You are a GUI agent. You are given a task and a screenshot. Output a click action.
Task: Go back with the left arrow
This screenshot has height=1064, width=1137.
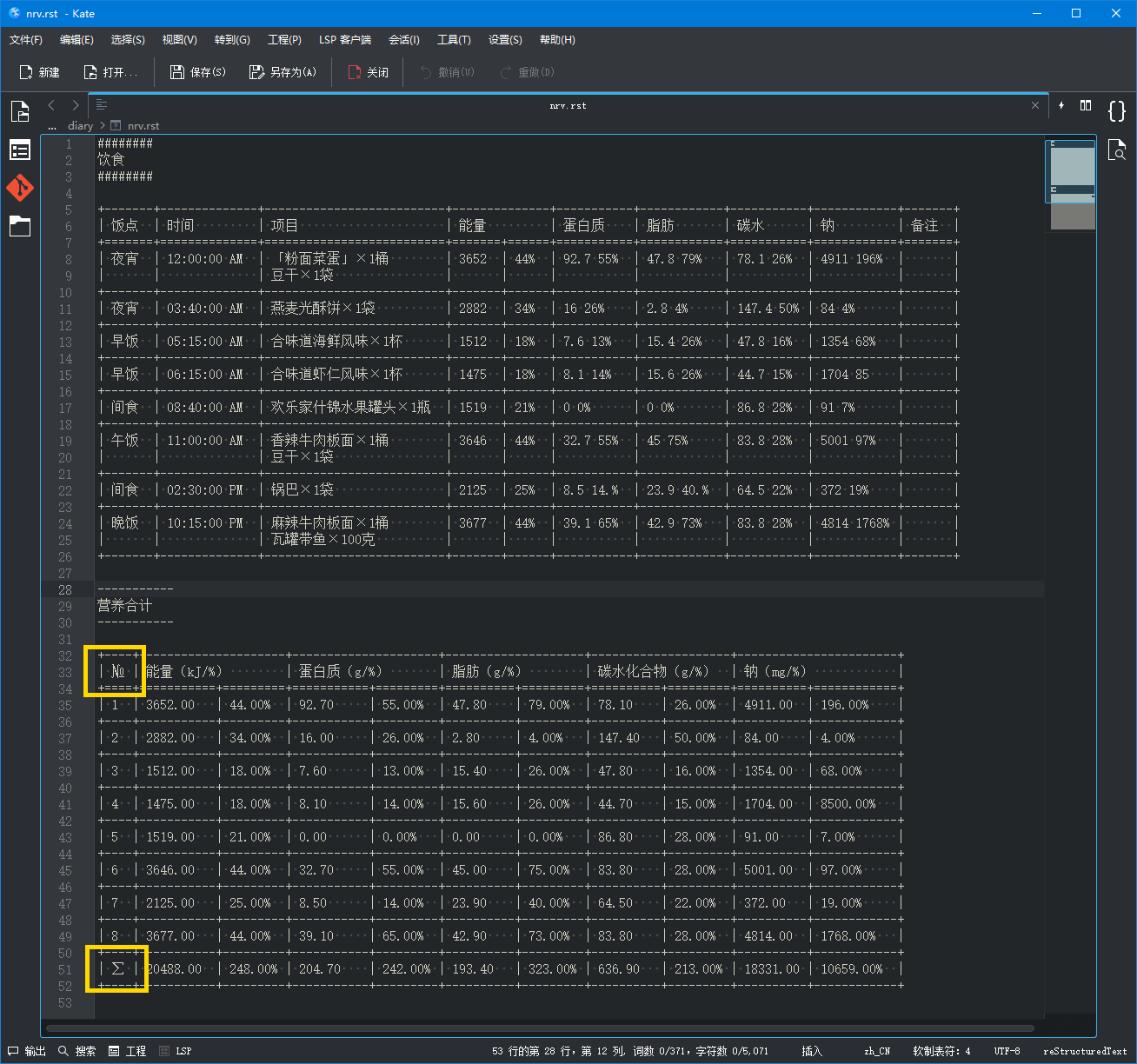click(51, 105)
